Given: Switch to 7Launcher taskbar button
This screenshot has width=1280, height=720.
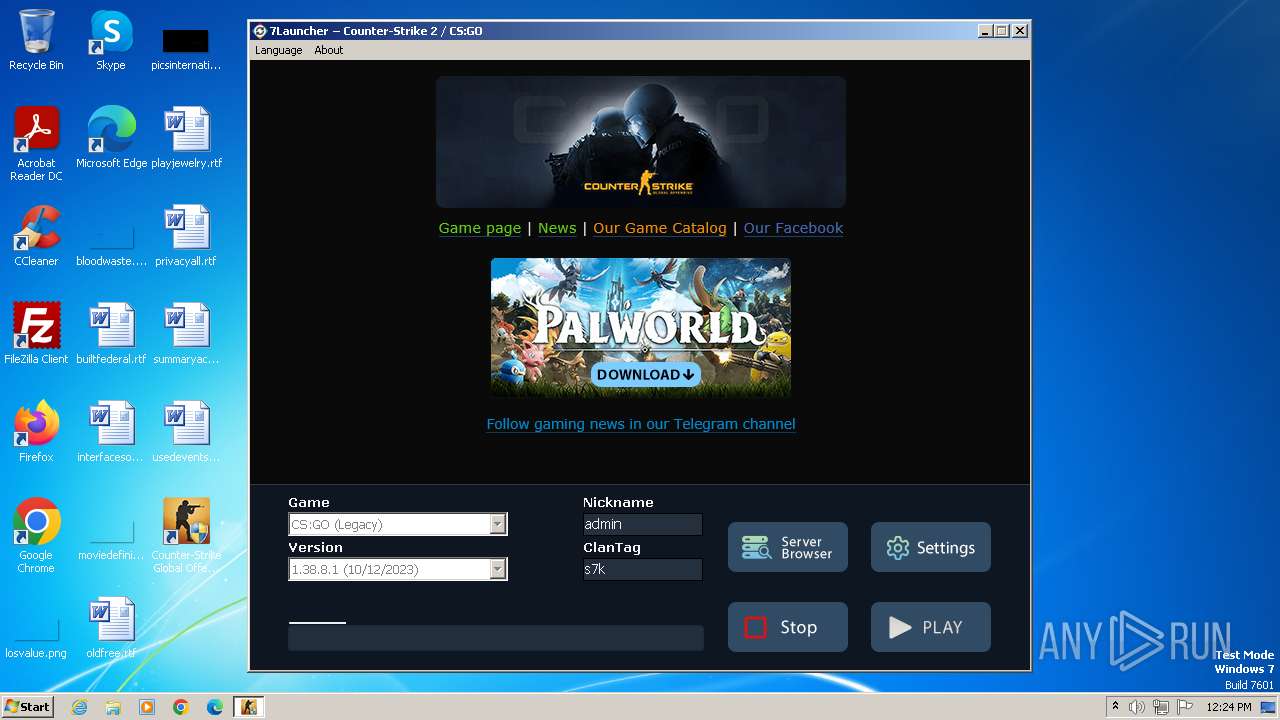Looking at the screenshot, I should (x=248, y=707).
